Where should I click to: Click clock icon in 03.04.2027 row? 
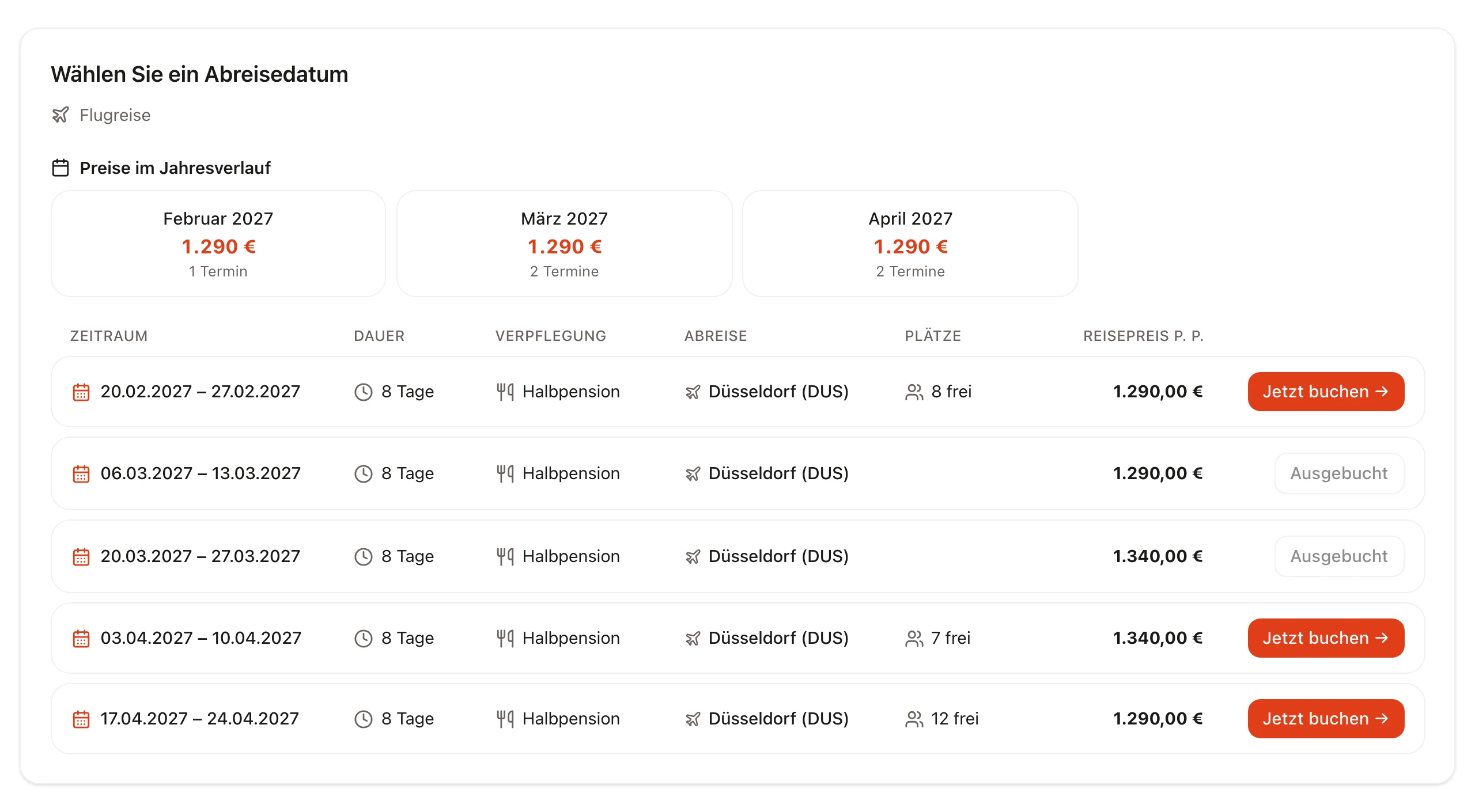[x=364, y=639]
